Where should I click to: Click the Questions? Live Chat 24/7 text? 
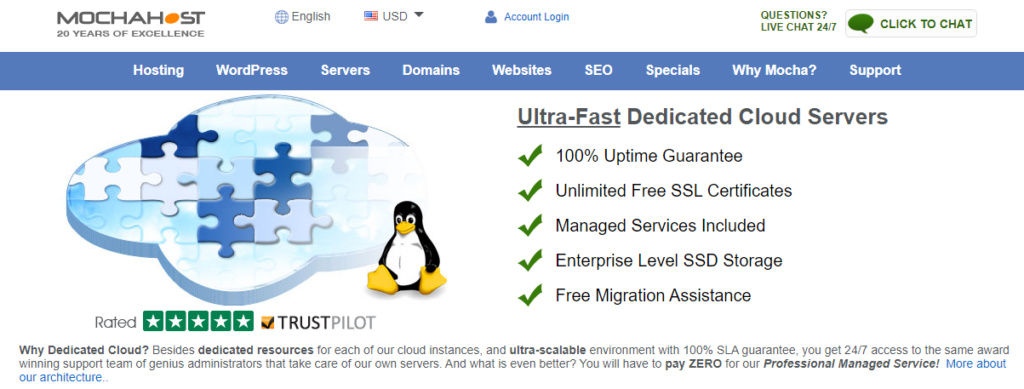point(798,22)
